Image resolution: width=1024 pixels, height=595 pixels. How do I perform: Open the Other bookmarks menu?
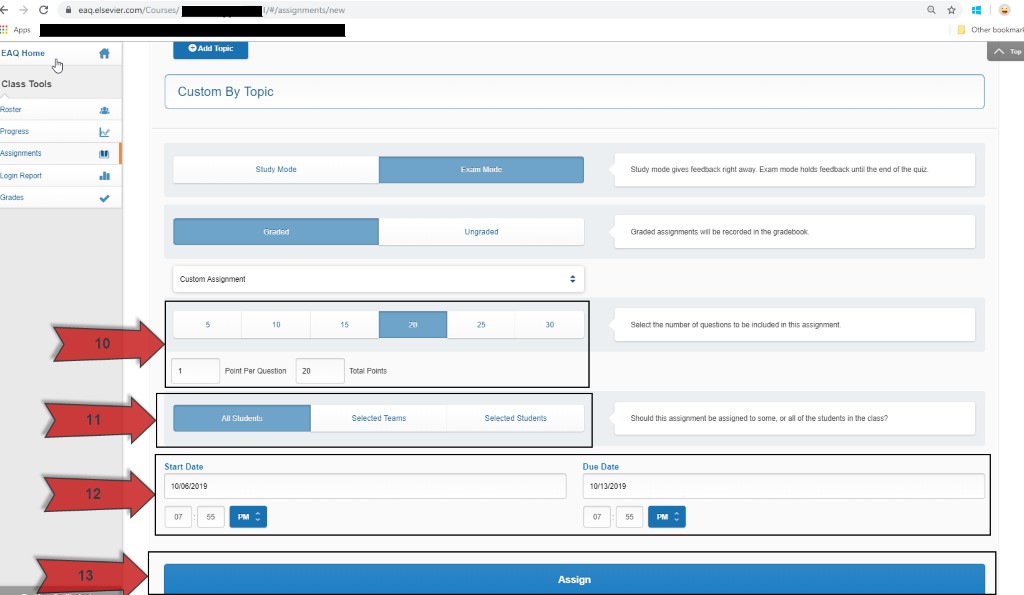(x=988, y=30)
